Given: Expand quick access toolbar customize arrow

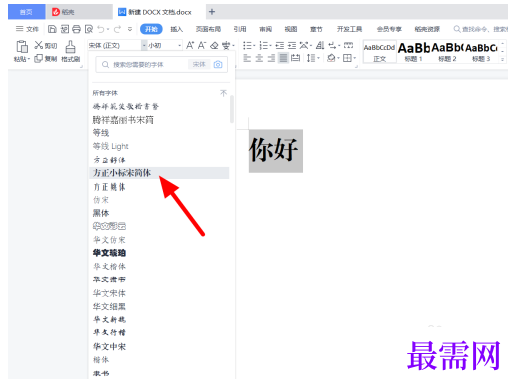Looking at the screenshot, I should (130, 29).
